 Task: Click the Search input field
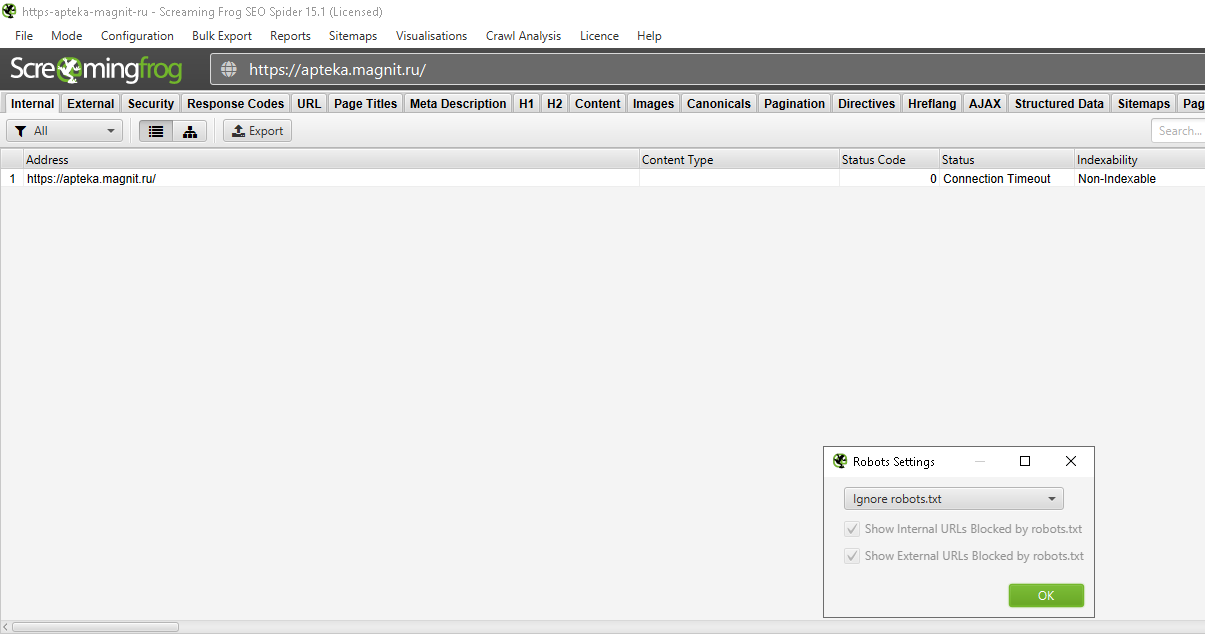tap(1178, 131)
